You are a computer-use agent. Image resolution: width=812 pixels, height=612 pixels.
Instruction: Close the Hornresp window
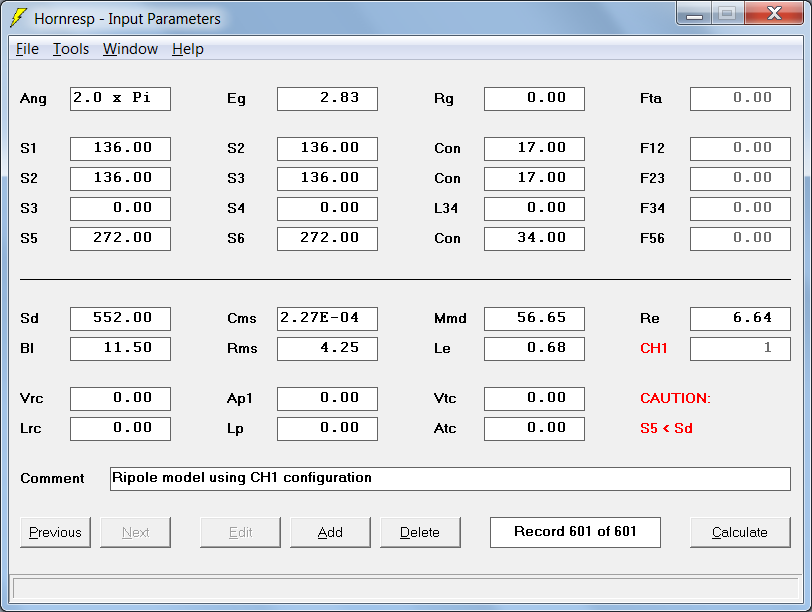pos(774,14)
